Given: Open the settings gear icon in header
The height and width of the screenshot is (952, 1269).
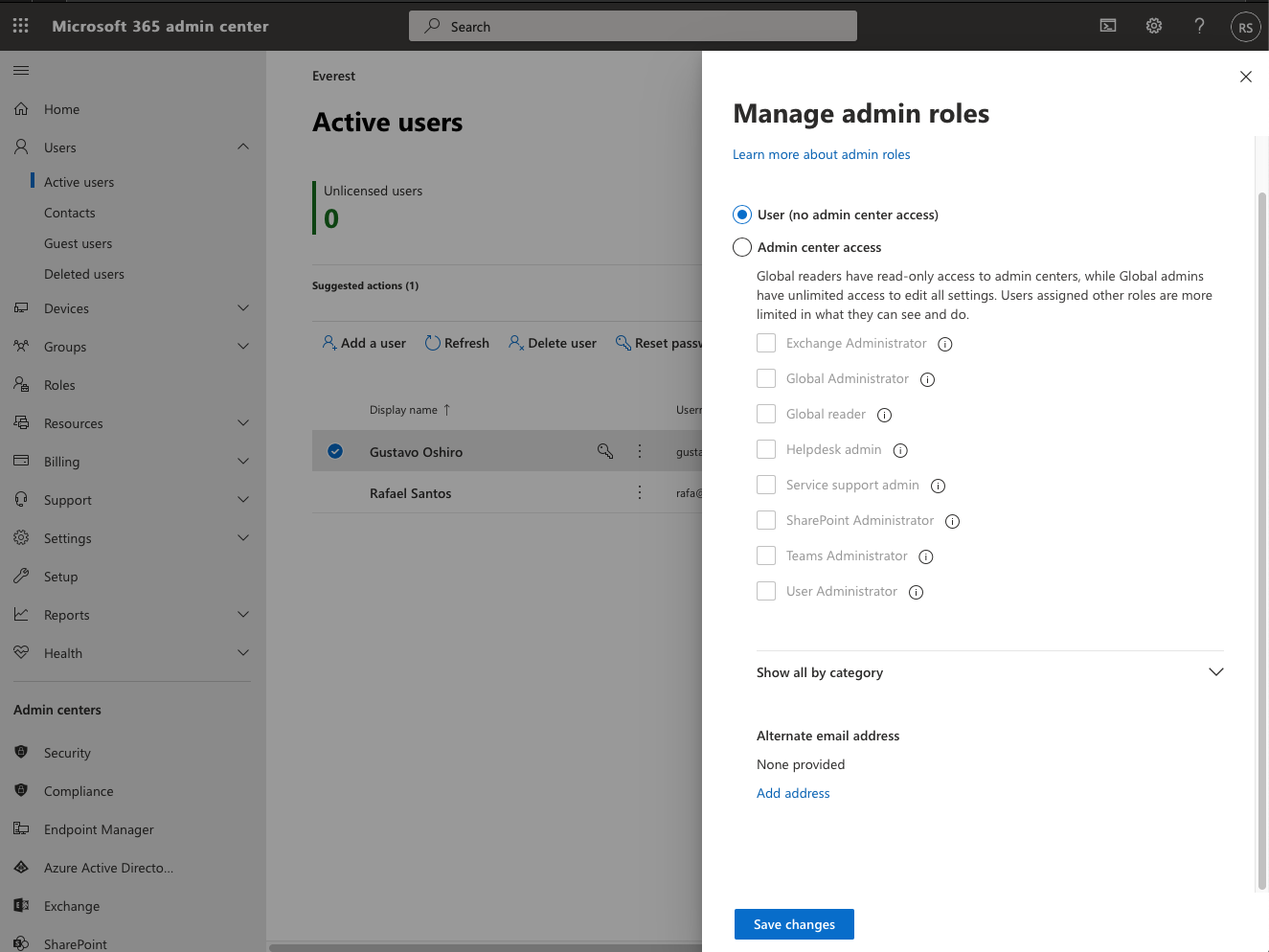Looking at the screenshot, I should 1154,26.
